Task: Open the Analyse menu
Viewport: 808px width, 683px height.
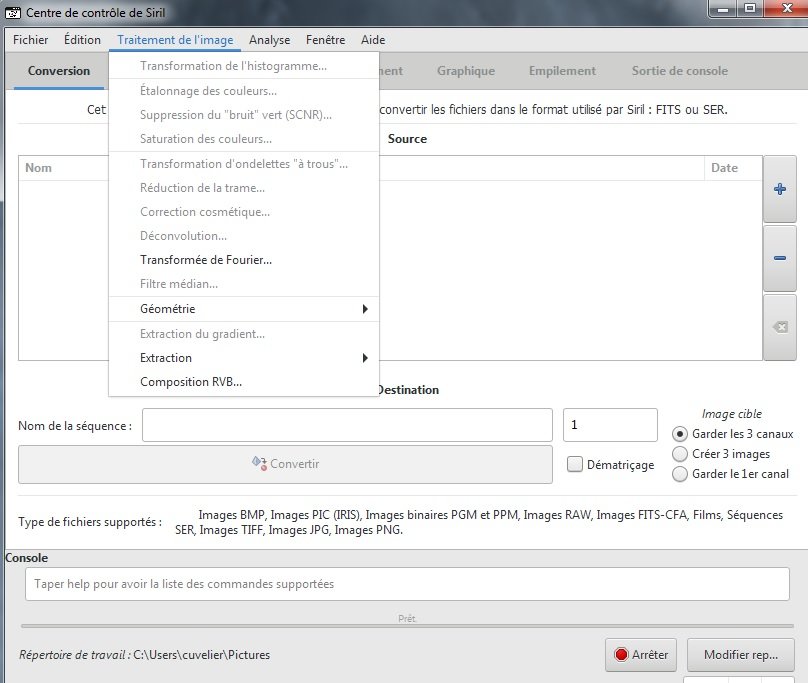Action: click(270, 40)
